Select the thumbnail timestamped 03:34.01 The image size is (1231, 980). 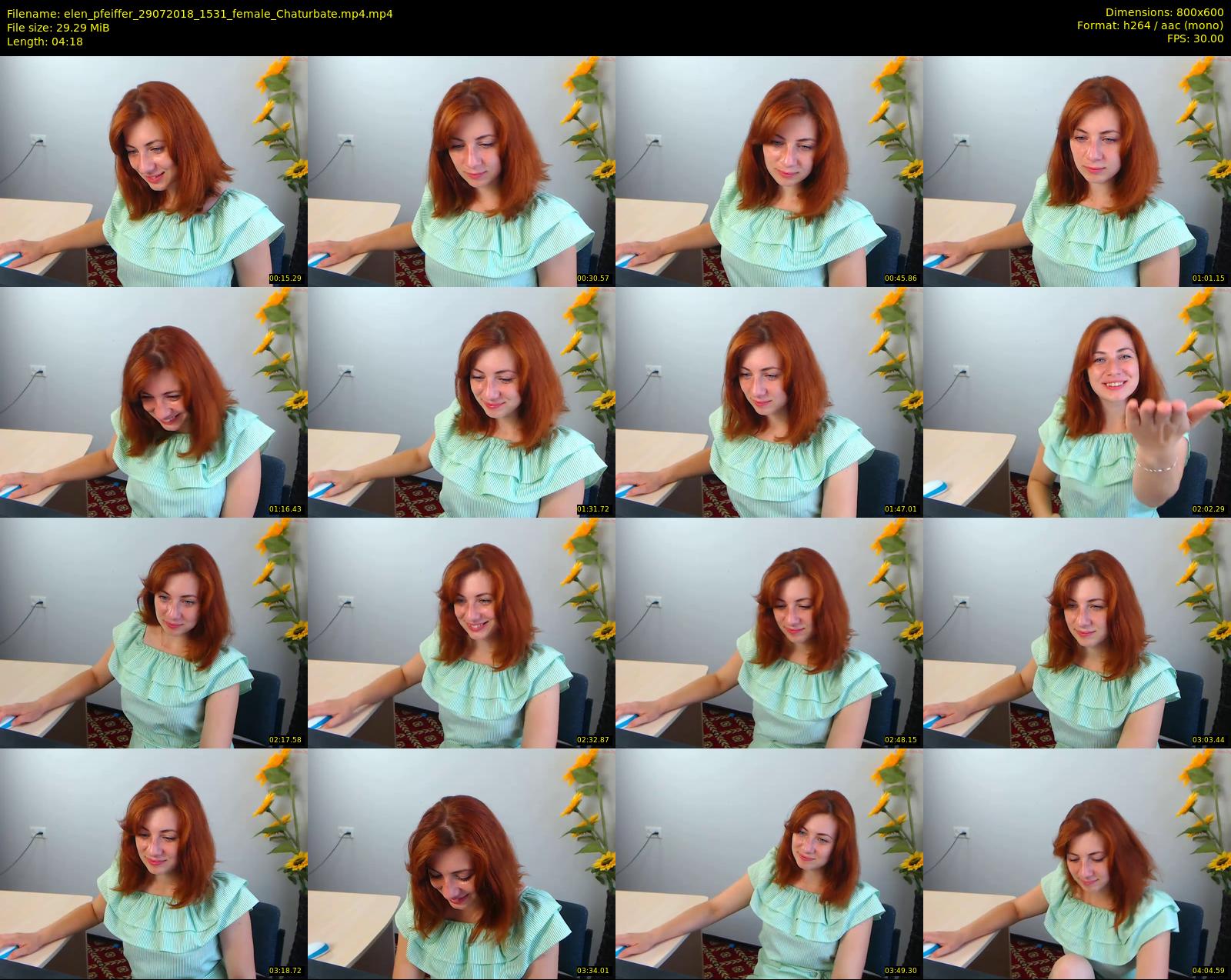[462, 863]
